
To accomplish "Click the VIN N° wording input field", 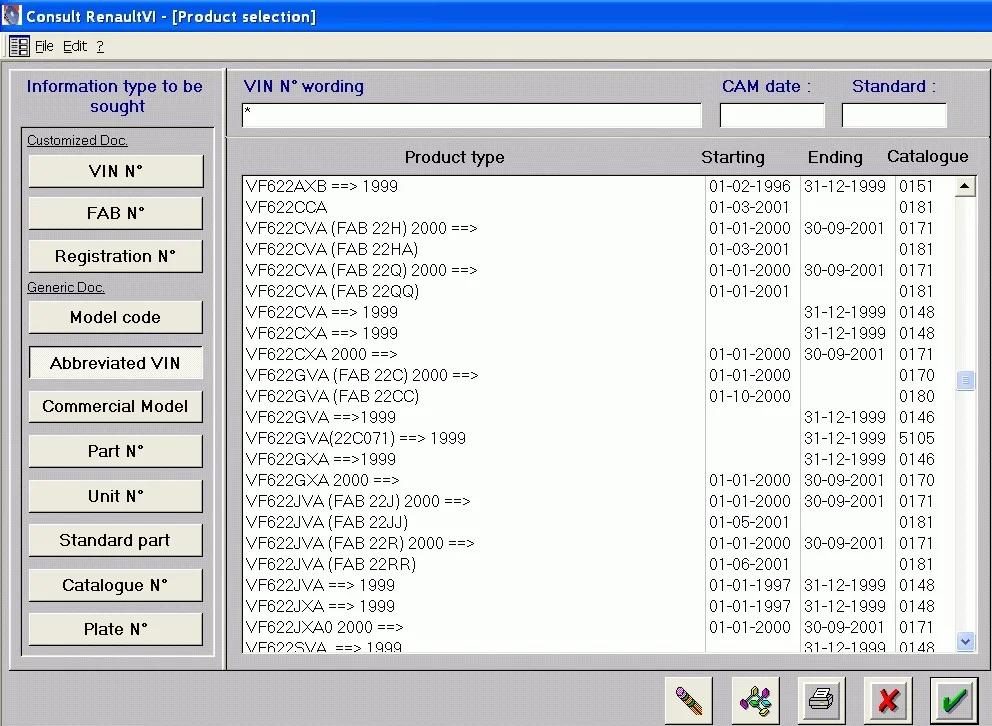I will coord(471,115).
